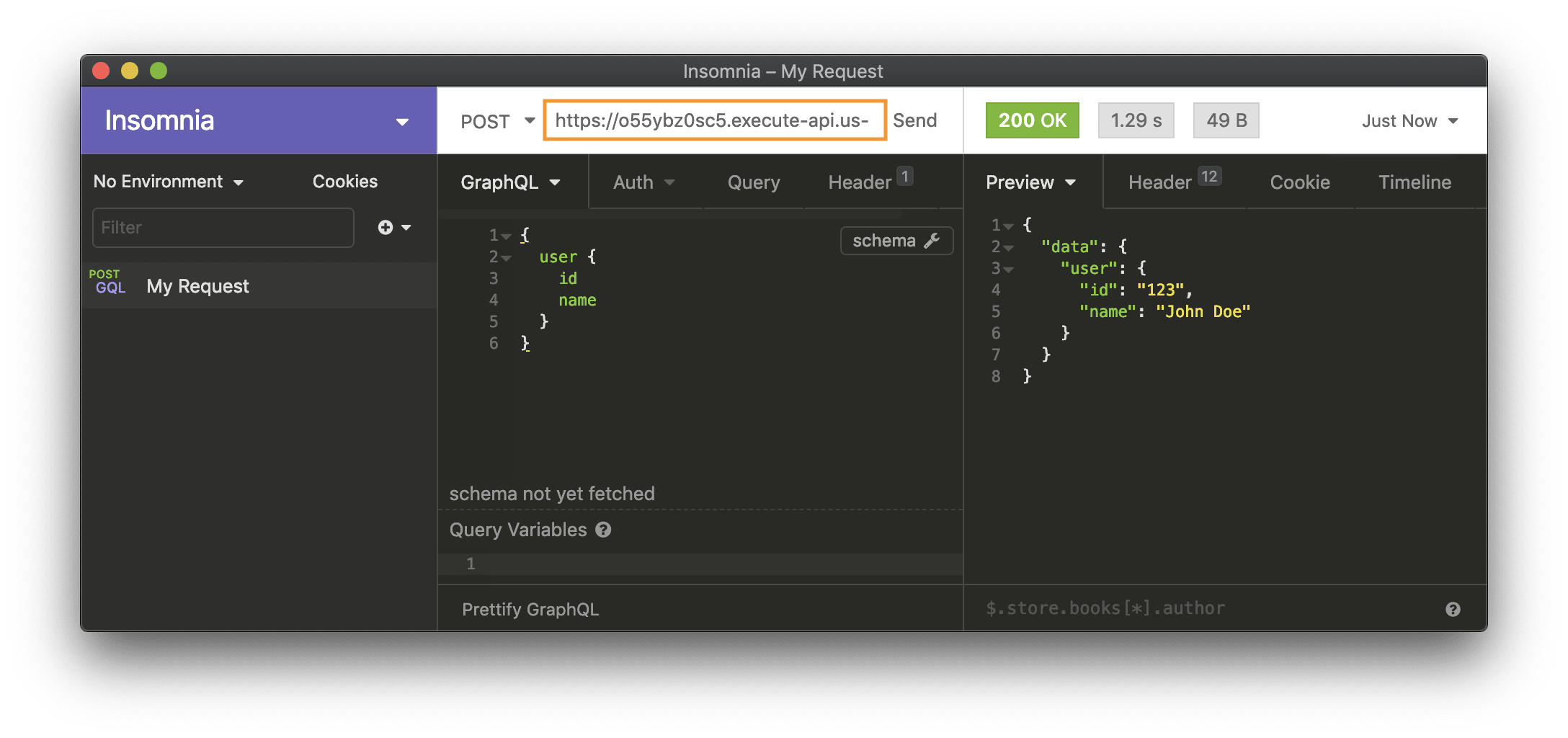This screenshot has width=1568, height=738.
Task: Open the Auth tab dropdown
Action: [643, 182]
